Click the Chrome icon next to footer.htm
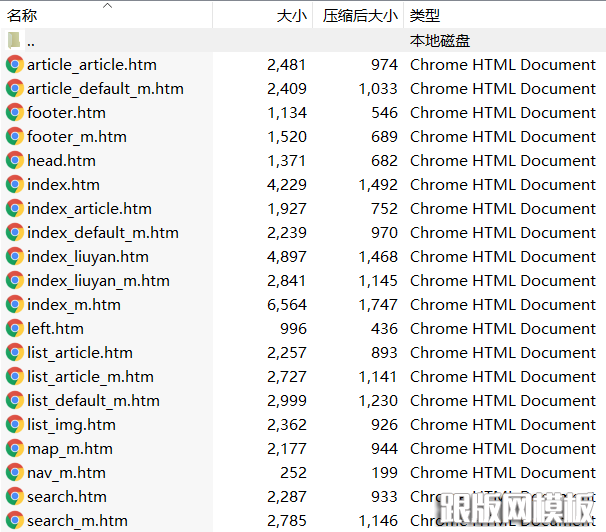Image resolution: width=606 pixels, height=532 pixels. [x=15, y=112]
